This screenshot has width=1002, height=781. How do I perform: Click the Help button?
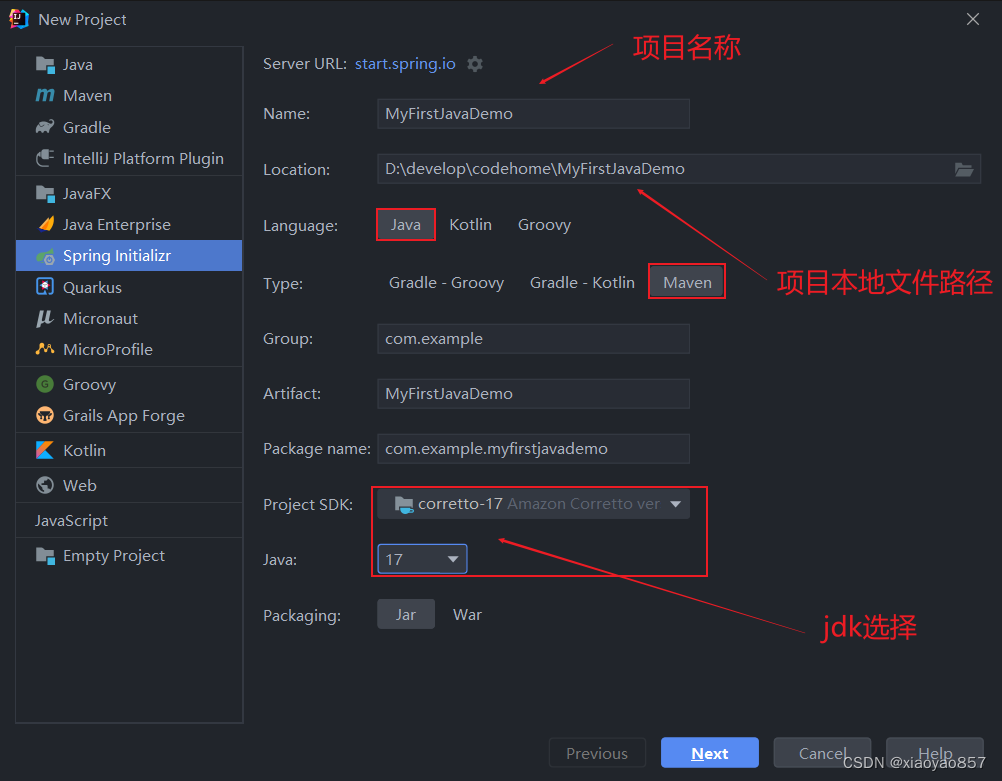(x=934, y=753)
